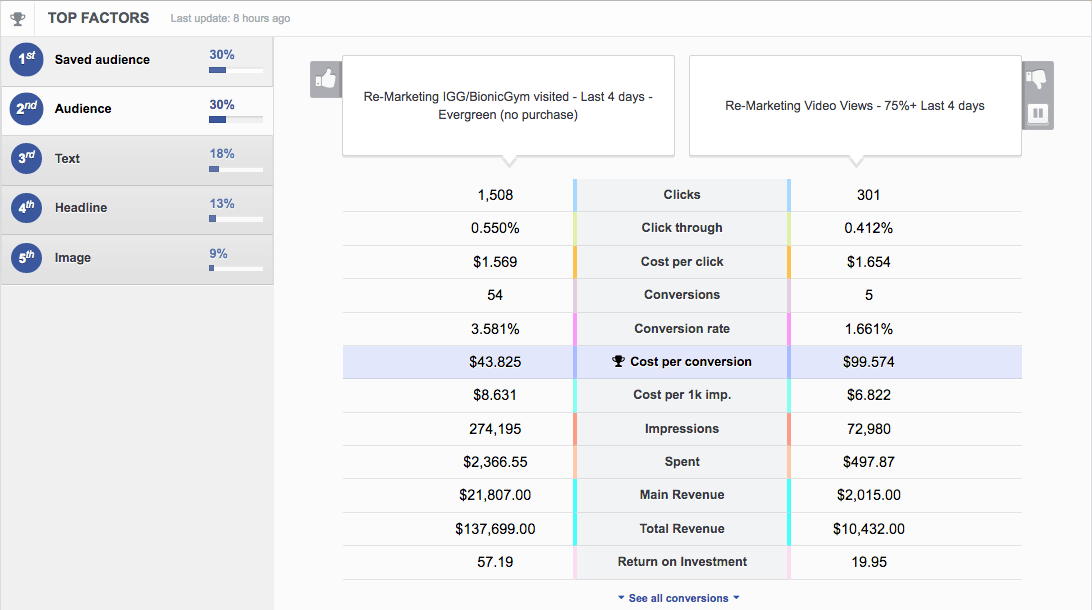This screenshot has width=1092, height=610.
Task: Select the Re-Marketing IGG/BionicGym visited card
Action: pyautogui.click(x=508, y=106)
